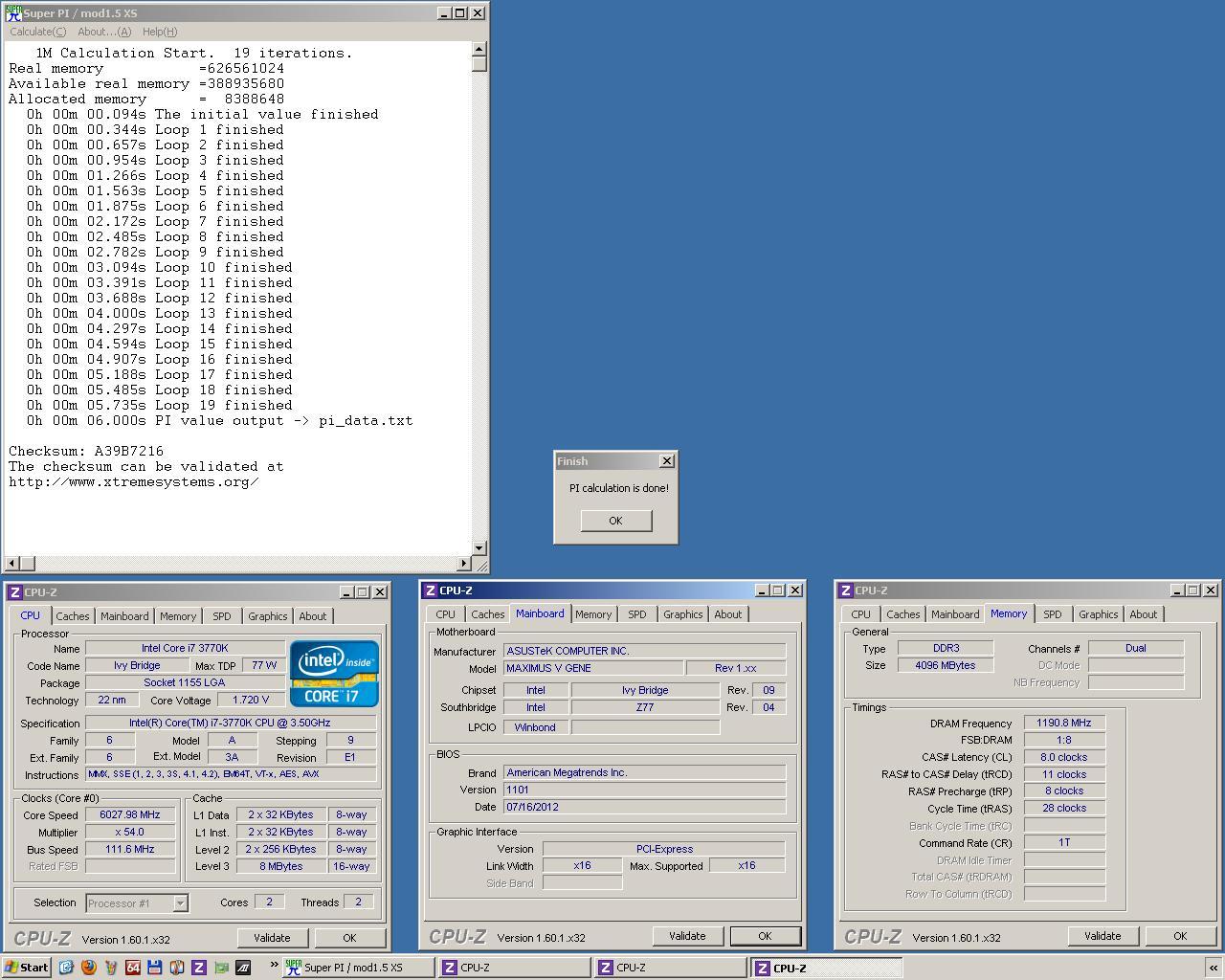Image resolution: width=1225 pixels, height=980 pixels.
Task: Open the Calculate menu in Super PI
Action: (38, 32)
